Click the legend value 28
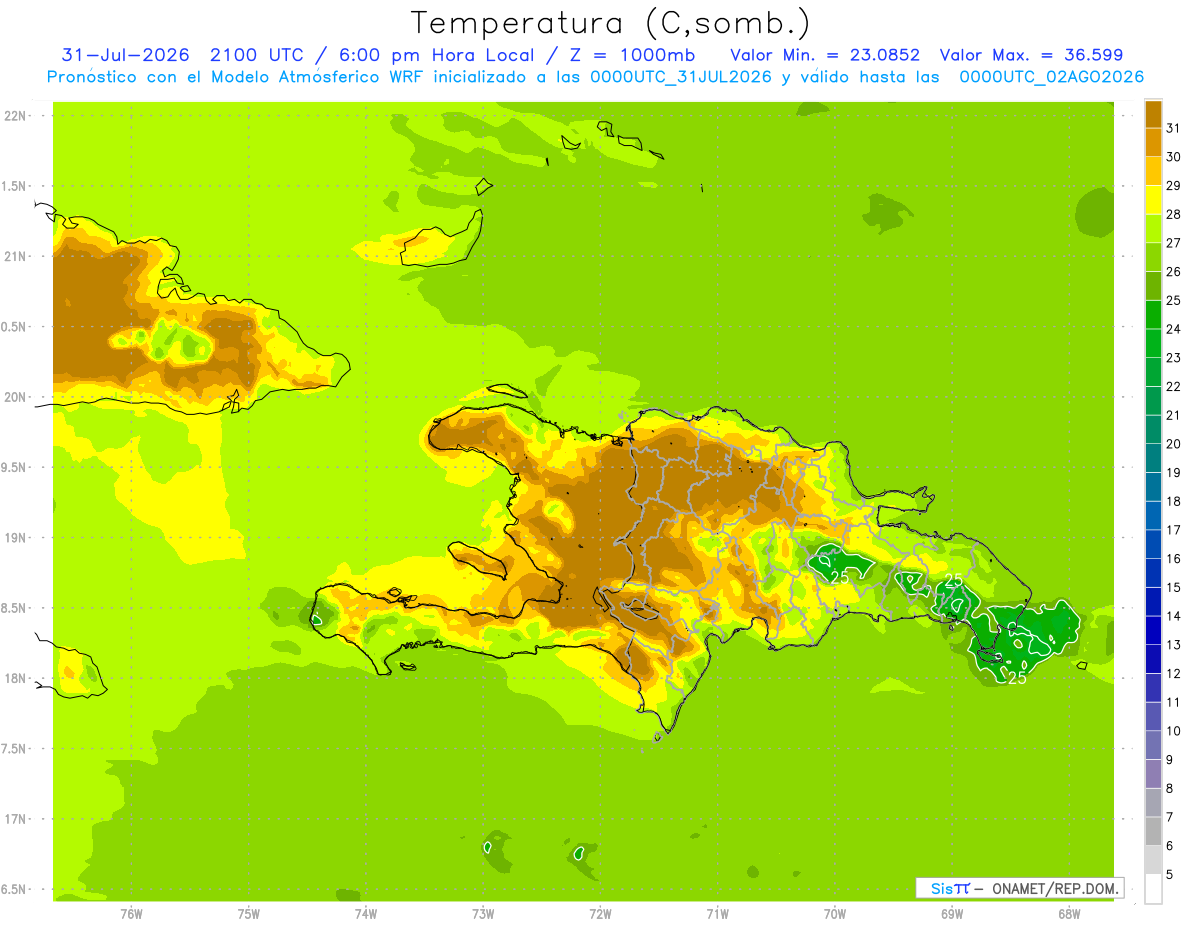 (x=1172, y=214)
